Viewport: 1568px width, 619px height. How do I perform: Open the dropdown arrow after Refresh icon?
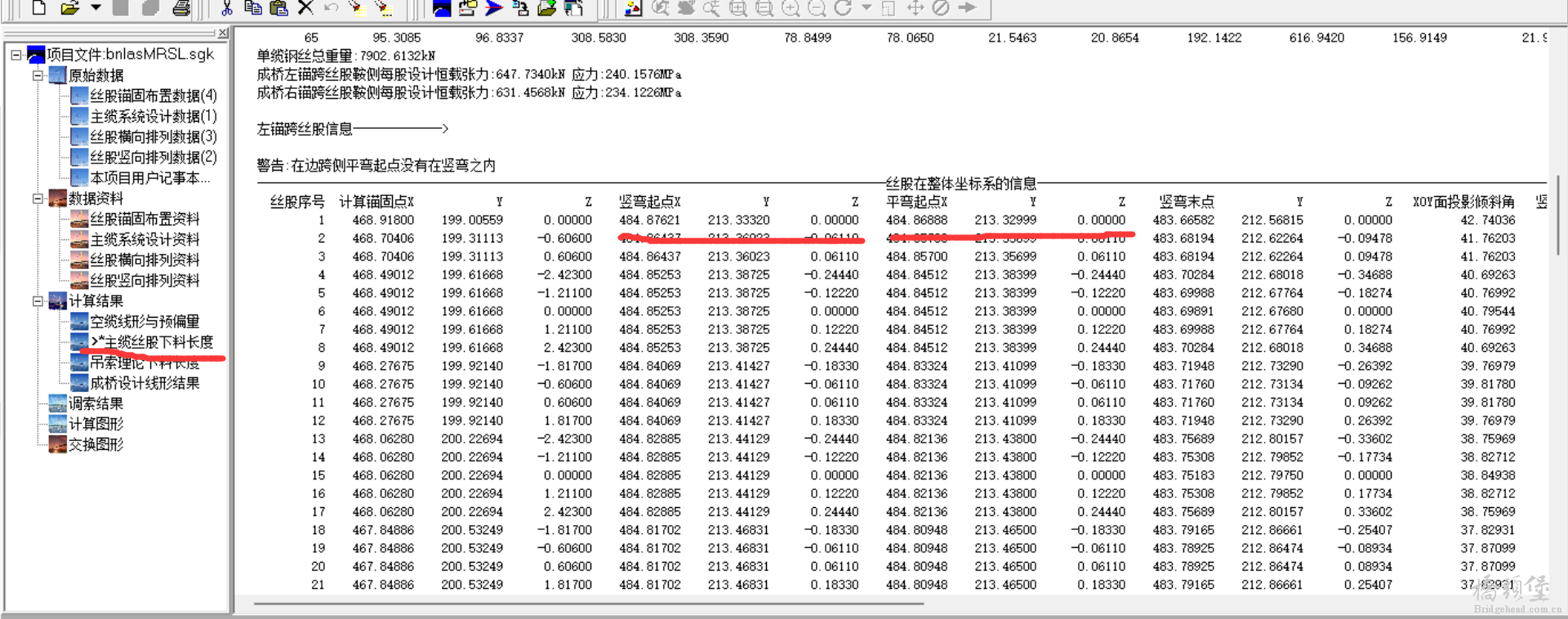[866, 8]
